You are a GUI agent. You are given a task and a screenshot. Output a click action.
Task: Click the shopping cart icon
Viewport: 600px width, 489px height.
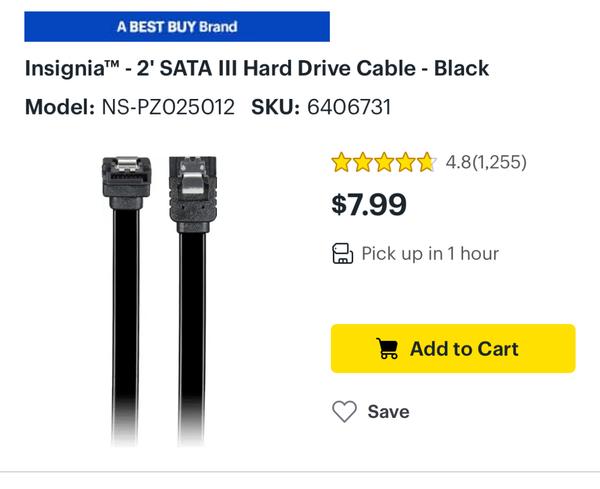point(387,349)
